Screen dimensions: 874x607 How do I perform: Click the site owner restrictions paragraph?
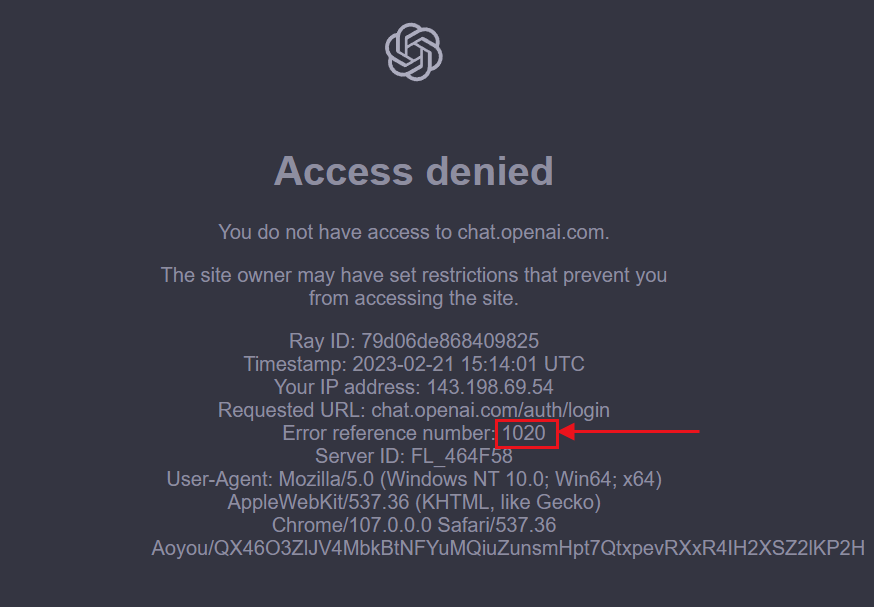pyautogui.click(x=414, y=286)
